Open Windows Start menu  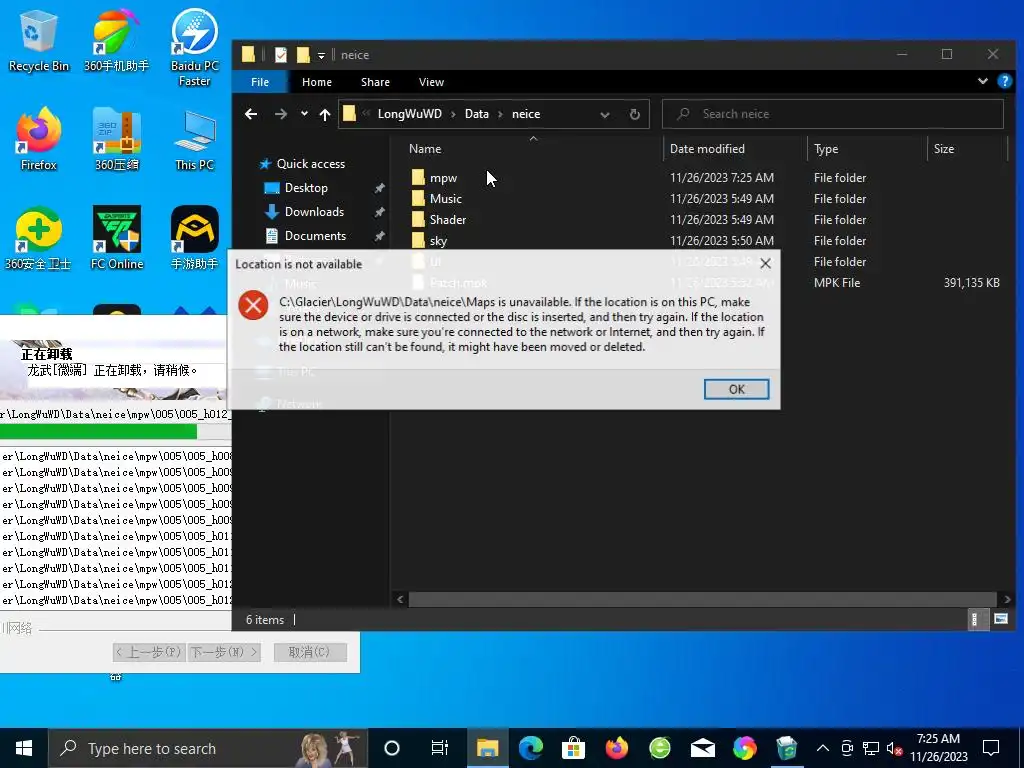click(24, 748)
